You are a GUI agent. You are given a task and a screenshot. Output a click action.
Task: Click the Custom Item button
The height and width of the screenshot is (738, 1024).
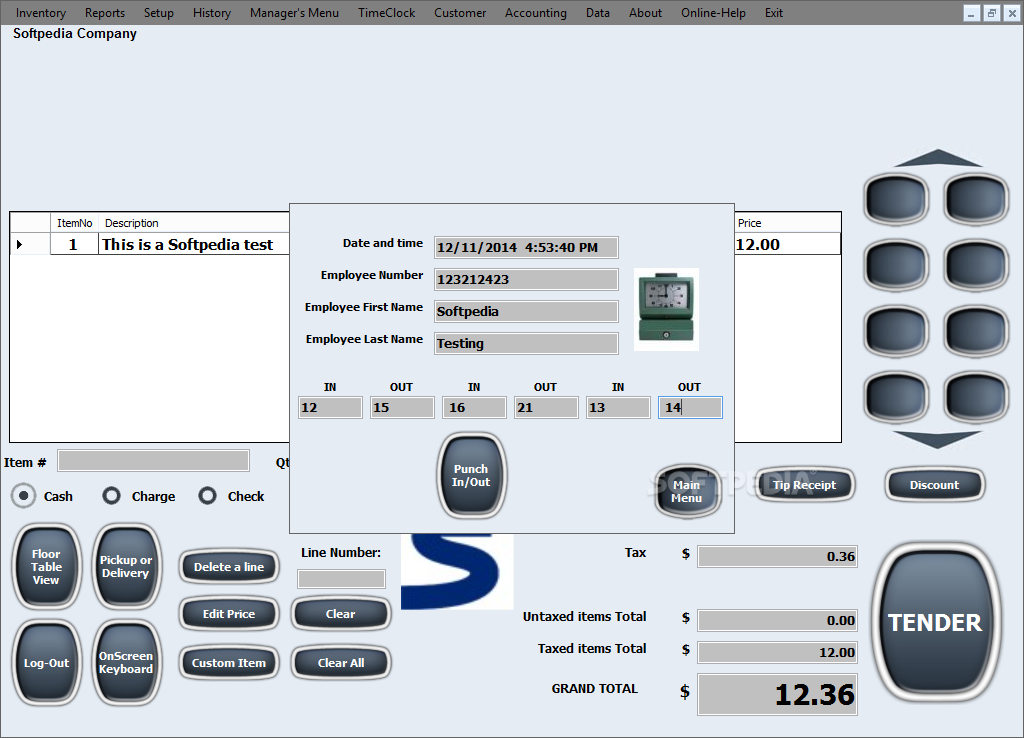(x=229, y=663)
